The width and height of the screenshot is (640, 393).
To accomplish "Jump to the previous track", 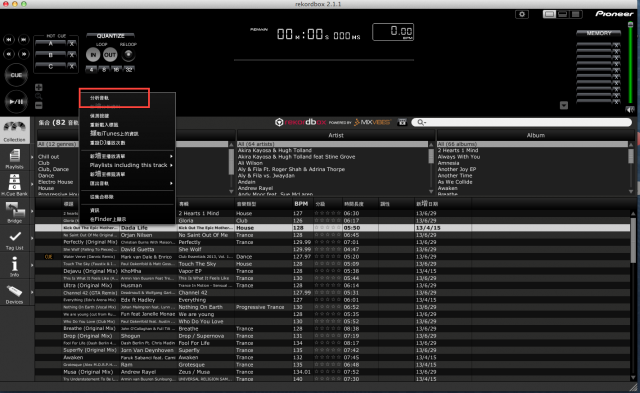I will [9, 40].
